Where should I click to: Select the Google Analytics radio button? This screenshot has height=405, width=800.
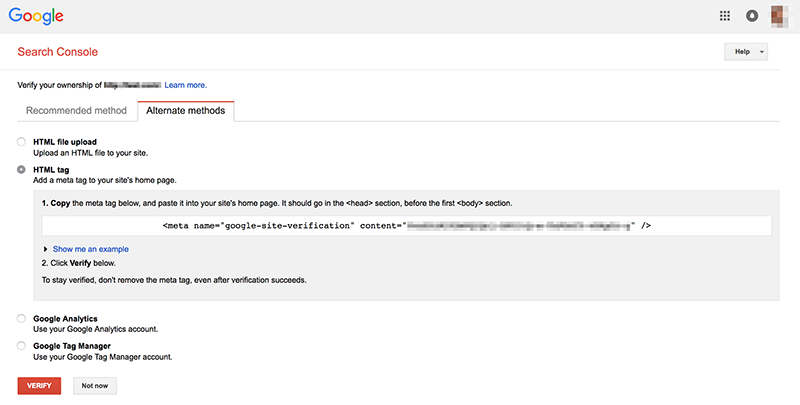21,318
